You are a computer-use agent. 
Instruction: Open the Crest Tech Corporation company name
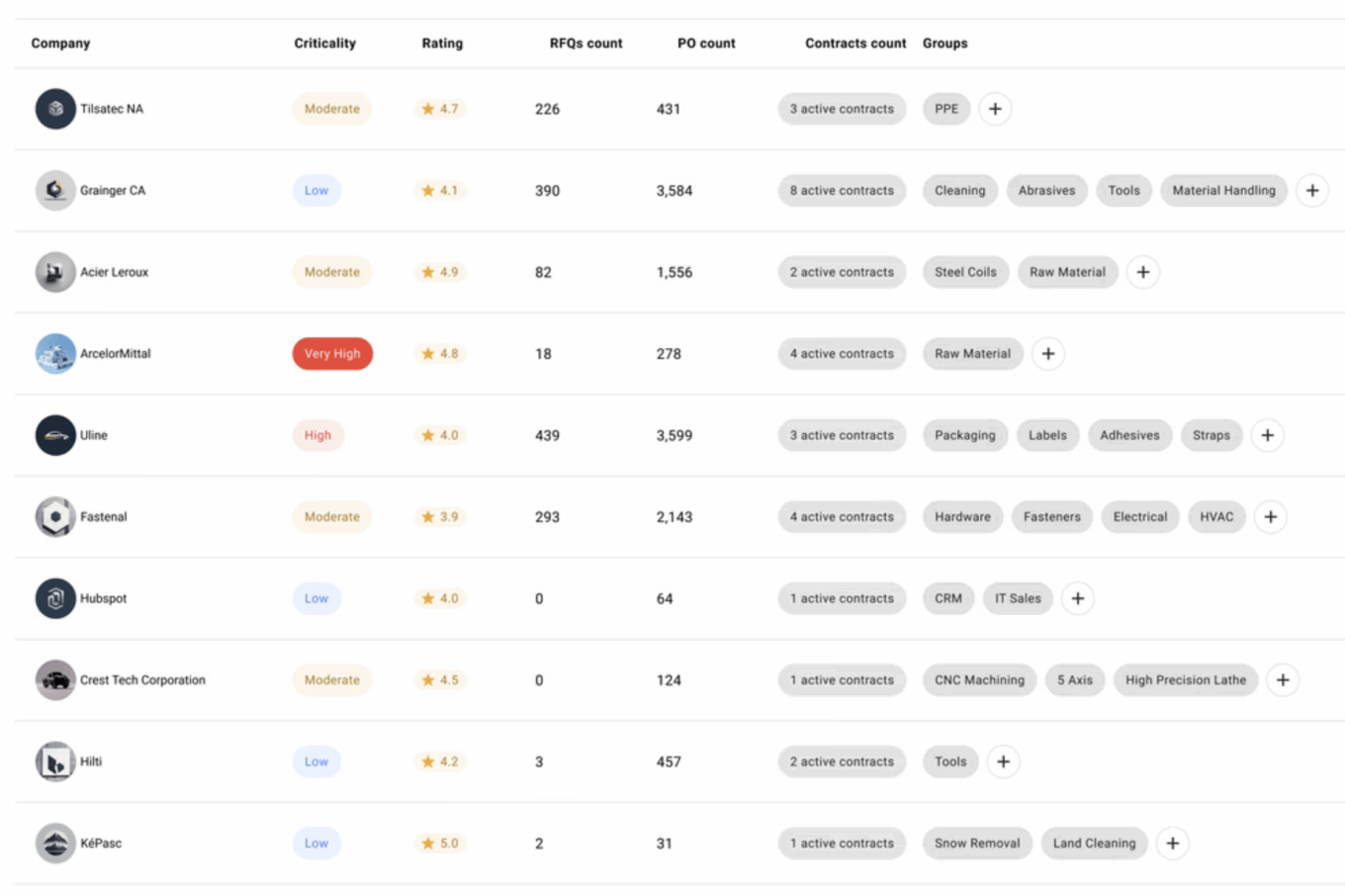pyautogui.click(x=142, y=680)
